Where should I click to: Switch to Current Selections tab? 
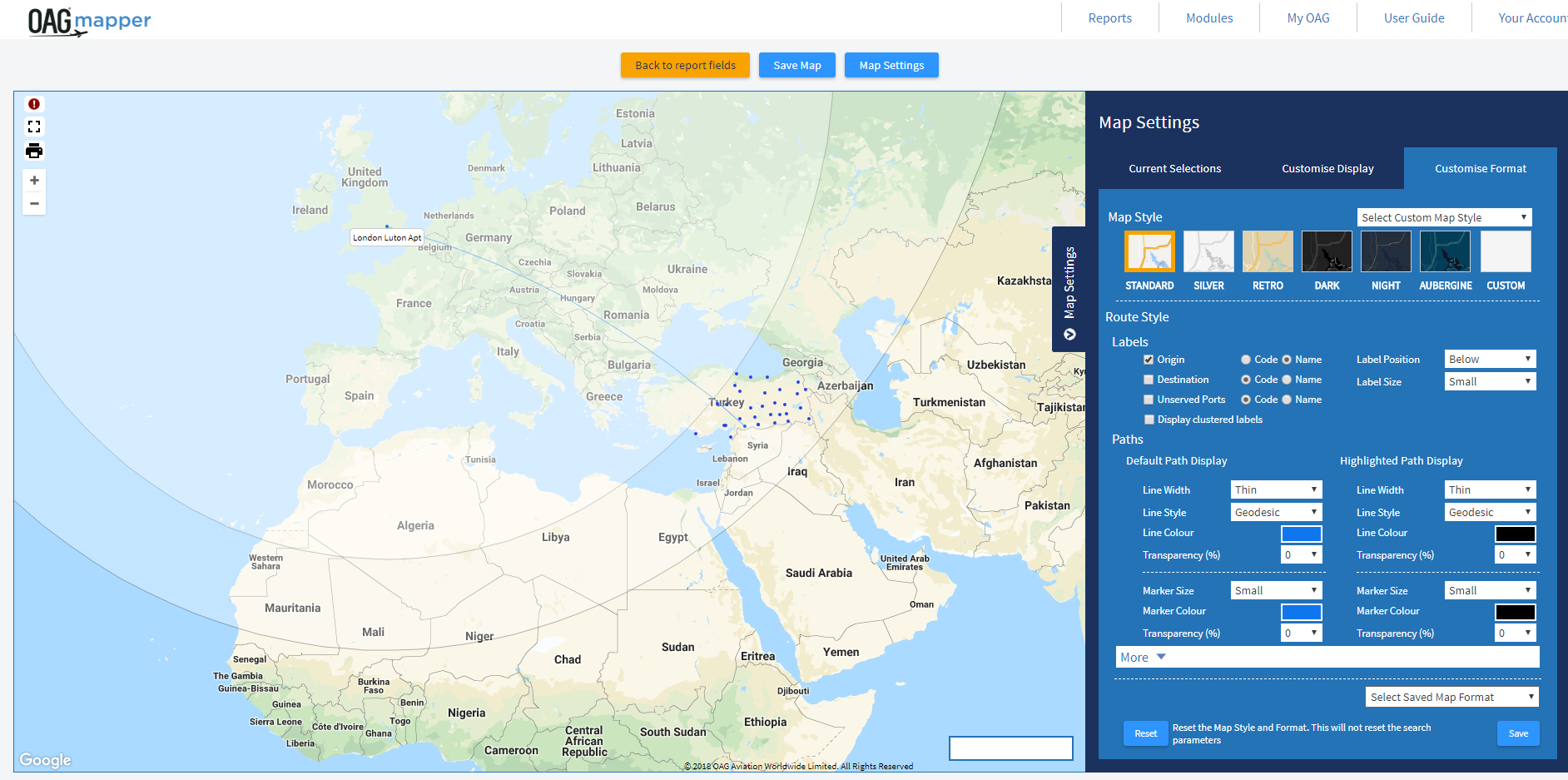1174,168
